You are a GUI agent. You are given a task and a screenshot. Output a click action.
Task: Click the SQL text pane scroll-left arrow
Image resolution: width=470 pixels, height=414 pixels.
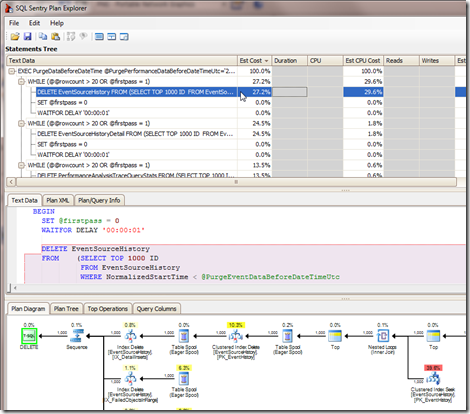click(15, 288)
